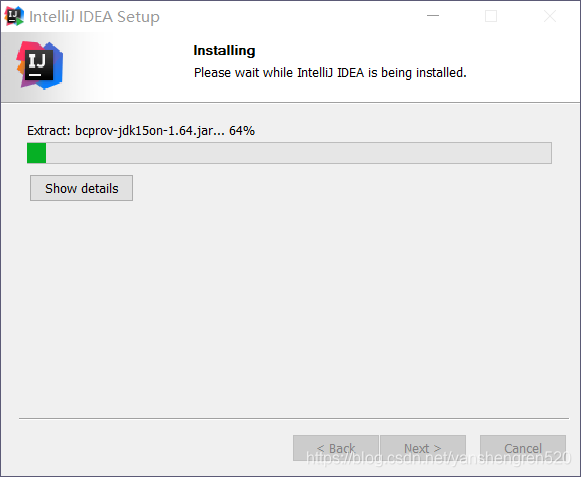Click the disabled maximize button

491,16
